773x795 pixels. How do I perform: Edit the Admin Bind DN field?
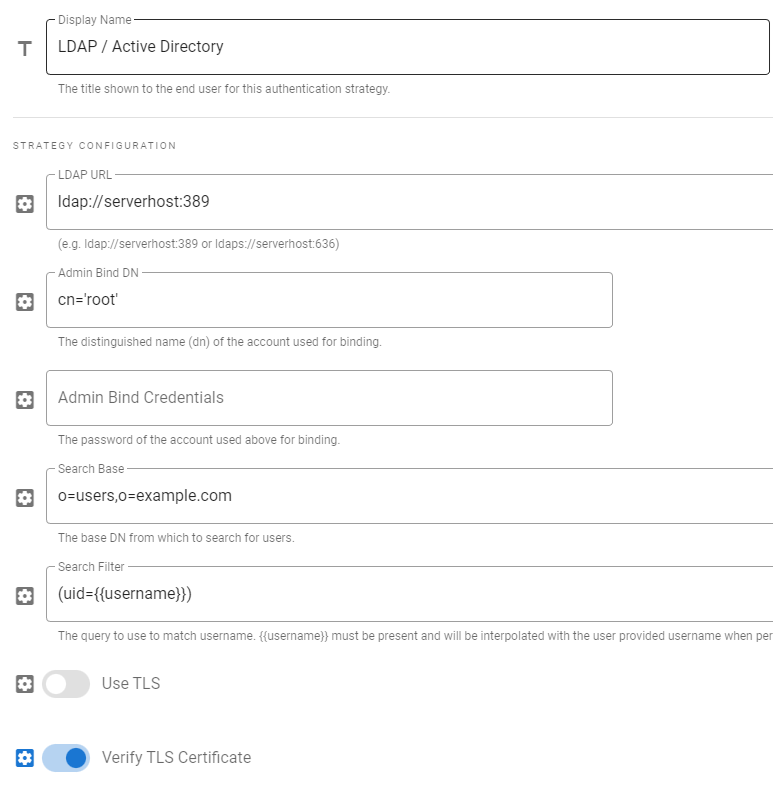[330, 300]
